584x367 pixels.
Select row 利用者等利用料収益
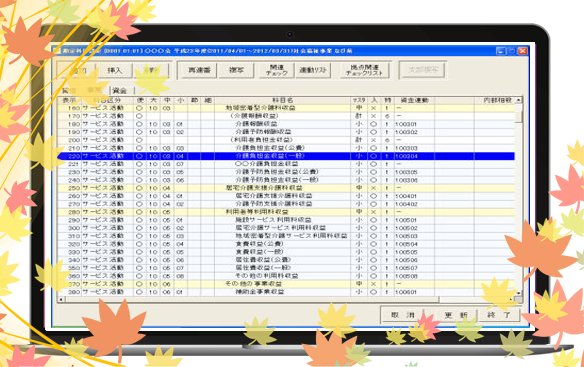point(286,212)
